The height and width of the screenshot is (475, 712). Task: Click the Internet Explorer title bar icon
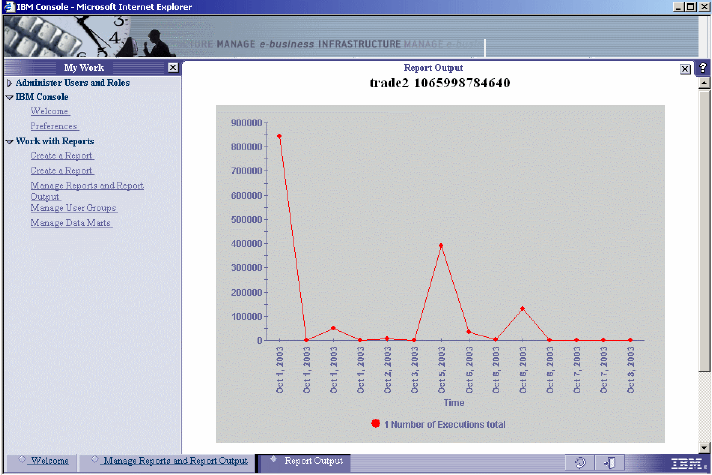click(x=9, y=7)
